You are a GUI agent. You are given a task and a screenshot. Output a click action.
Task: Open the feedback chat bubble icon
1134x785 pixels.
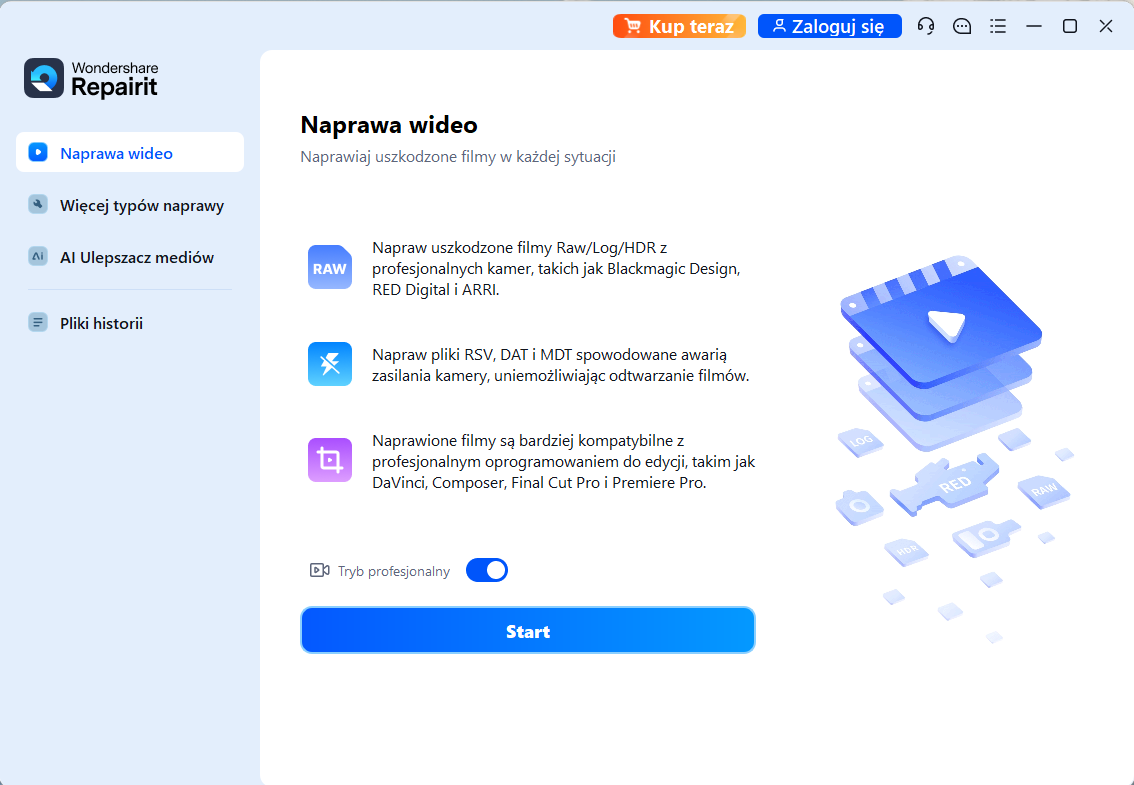point(961,27)
